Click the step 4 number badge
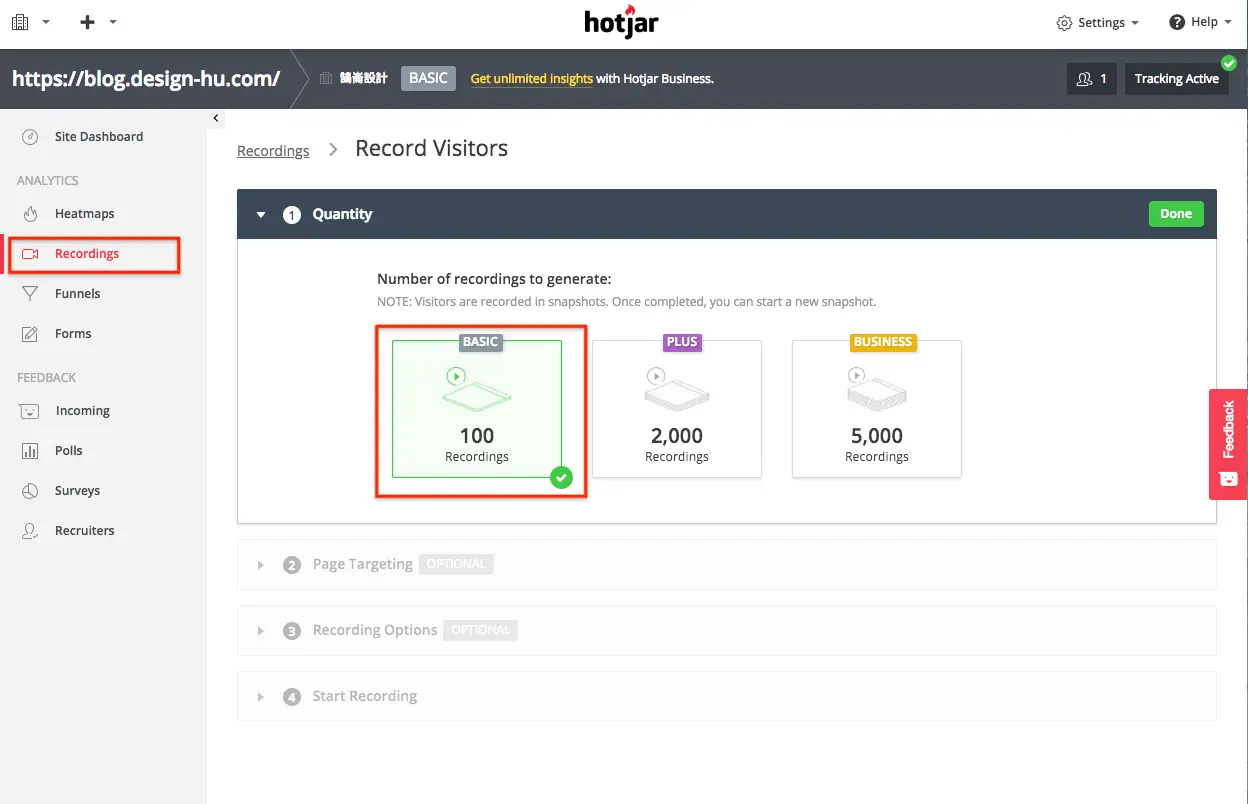 pos(292,697)
